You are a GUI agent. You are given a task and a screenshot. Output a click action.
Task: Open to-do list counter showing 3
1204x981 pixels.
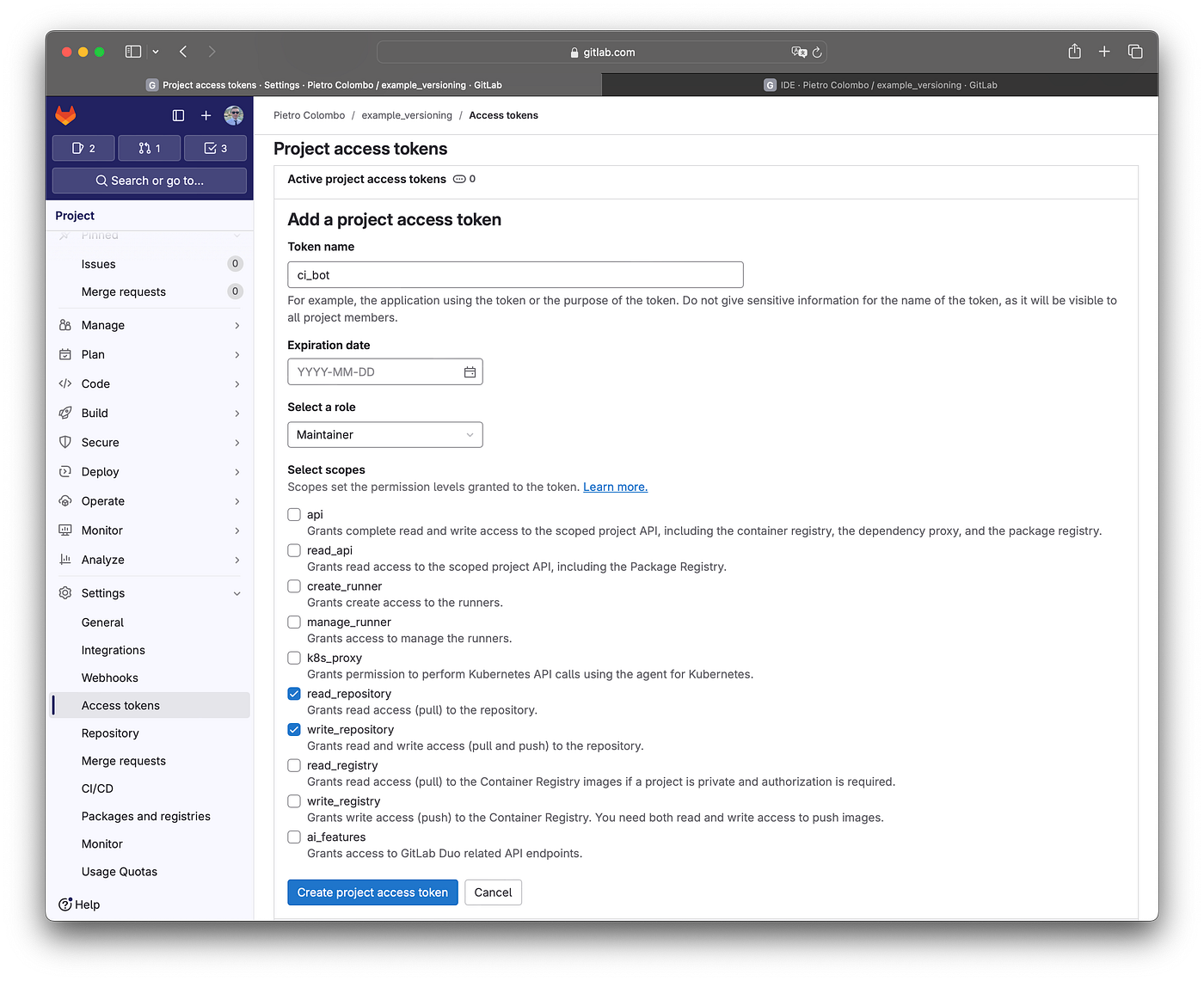click(215, 148)
